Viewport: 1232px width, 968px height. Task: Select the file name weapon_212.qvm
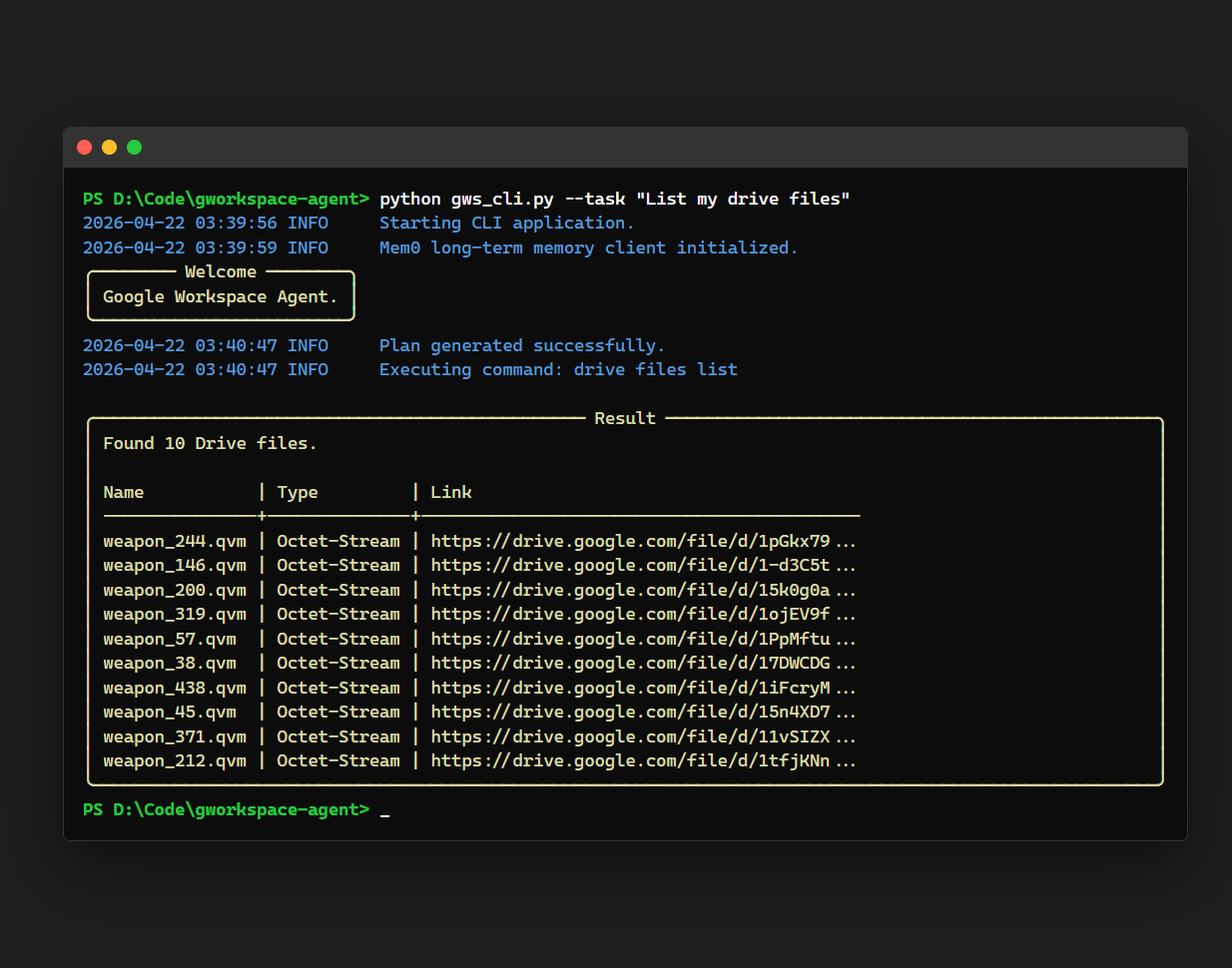[x=175, y=760]
